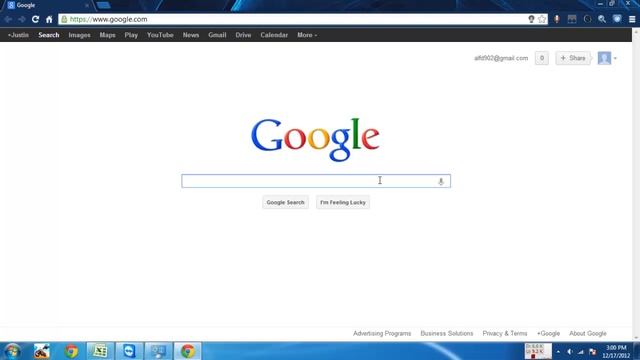Open Privacy & Terms link
Screen dimensions: 640x360
505,333
